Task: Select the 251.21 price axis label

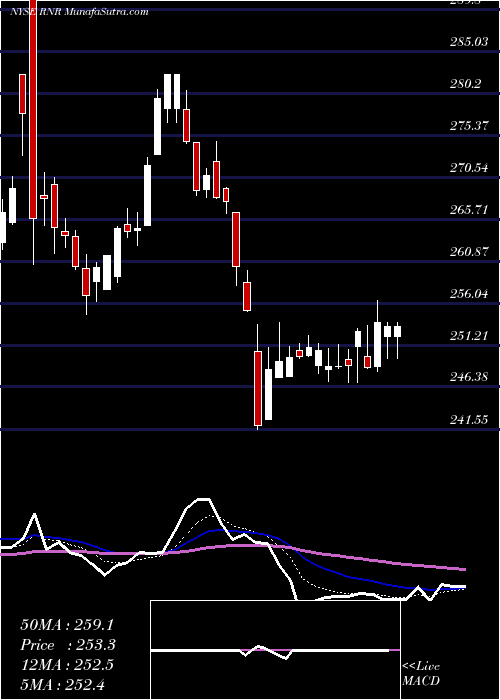Action: (x=468, y=336)
